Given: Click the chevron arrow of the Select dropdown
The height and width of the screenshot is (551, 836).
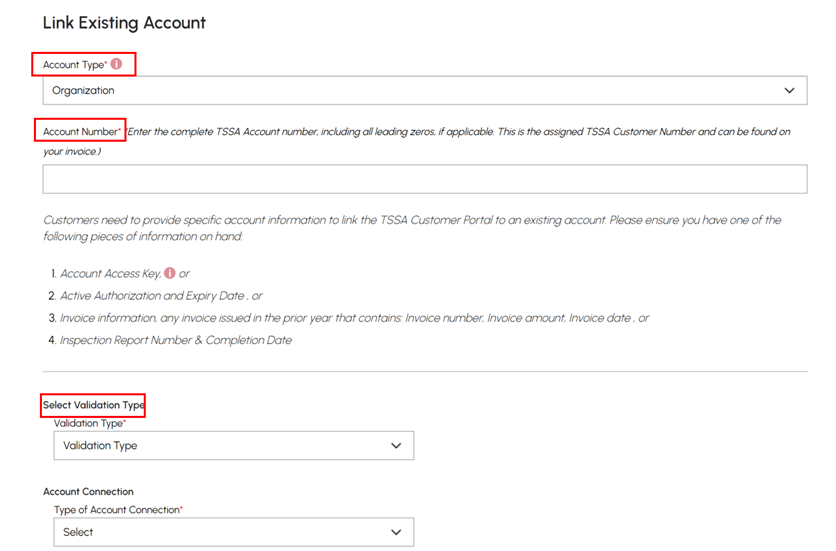Looking at the screenshot, I should coord(396,532).
